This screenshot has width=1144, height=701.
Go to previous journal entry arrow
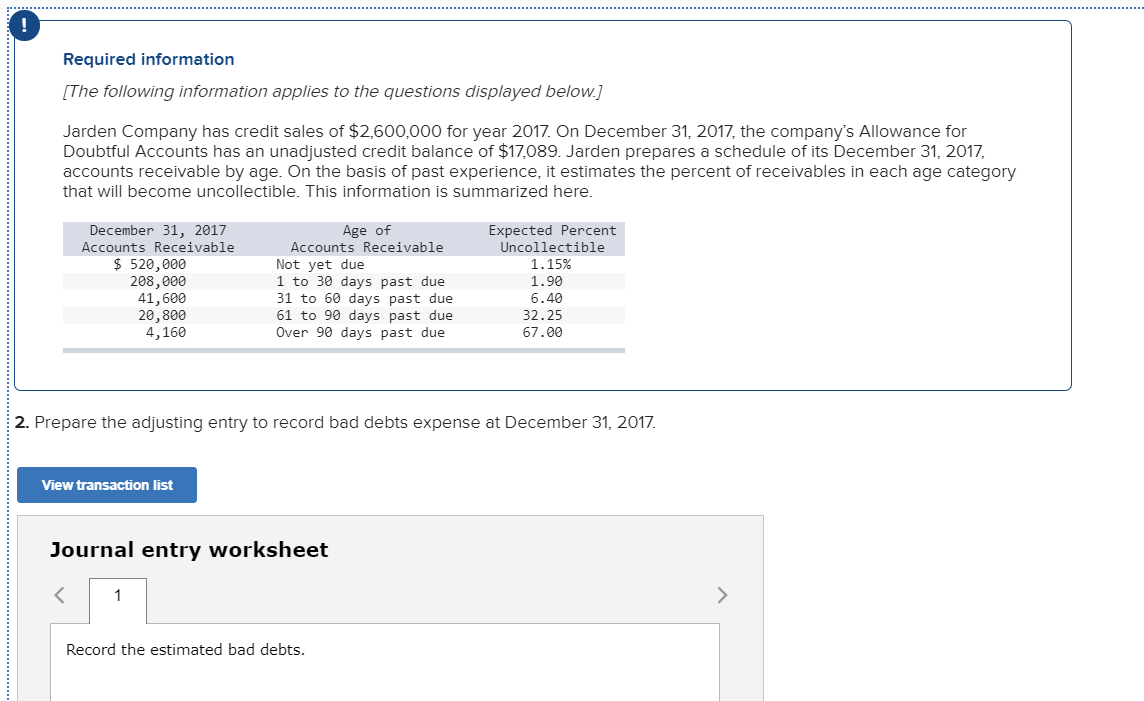click(60, 595)
